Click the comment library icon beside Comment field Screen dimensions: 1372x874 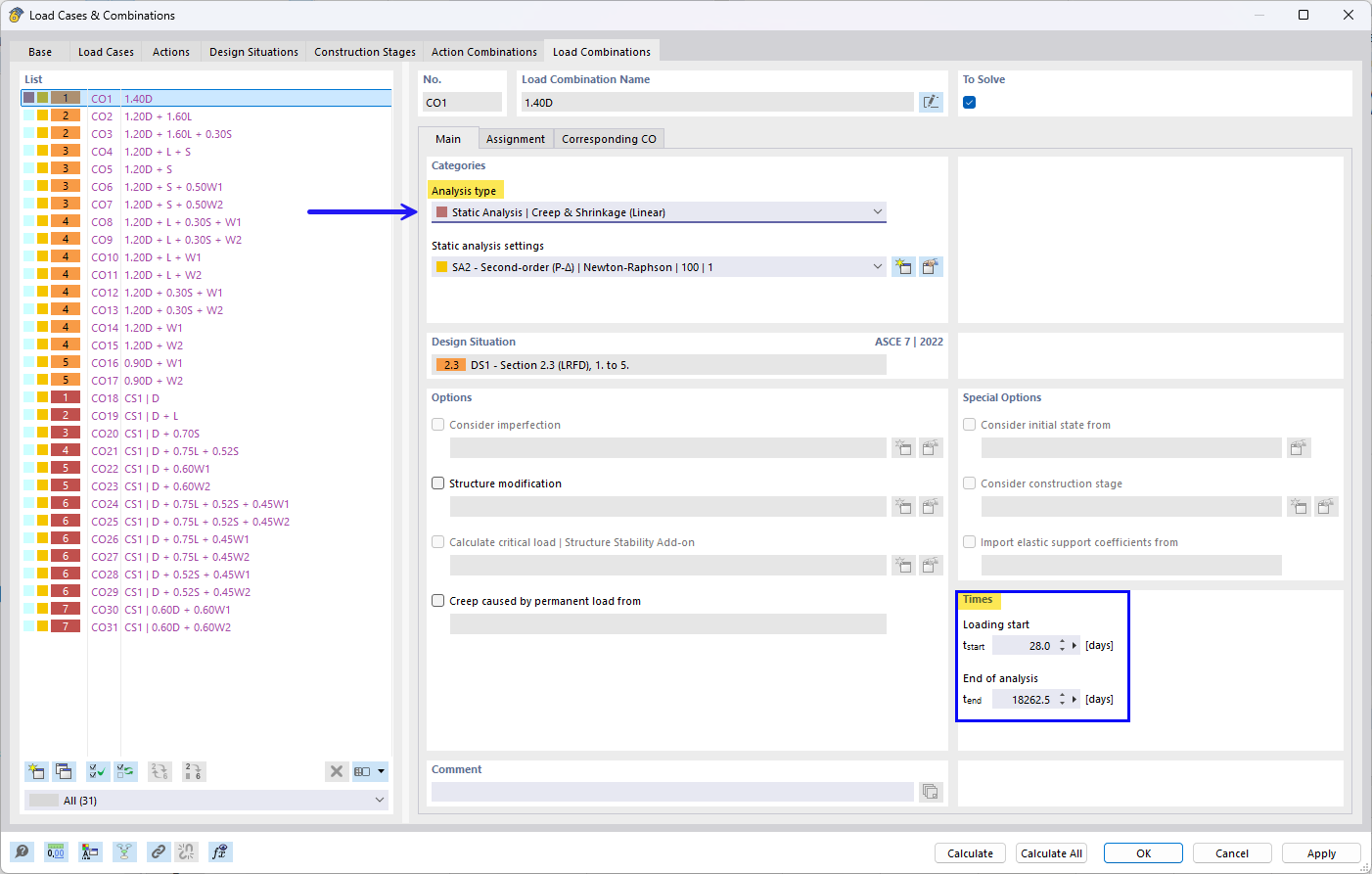[x=931, y=791]
